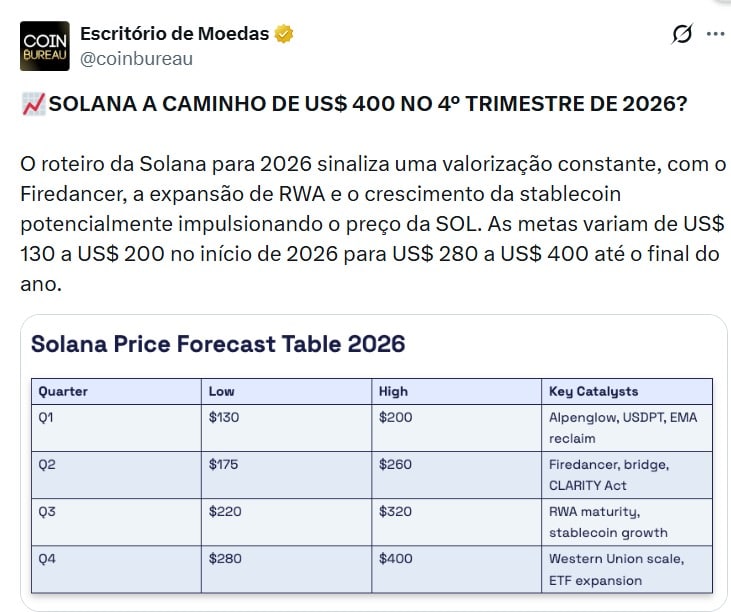
Task: Click the SOLANA A CAMINHO headline text
Action: pos(367,105)
